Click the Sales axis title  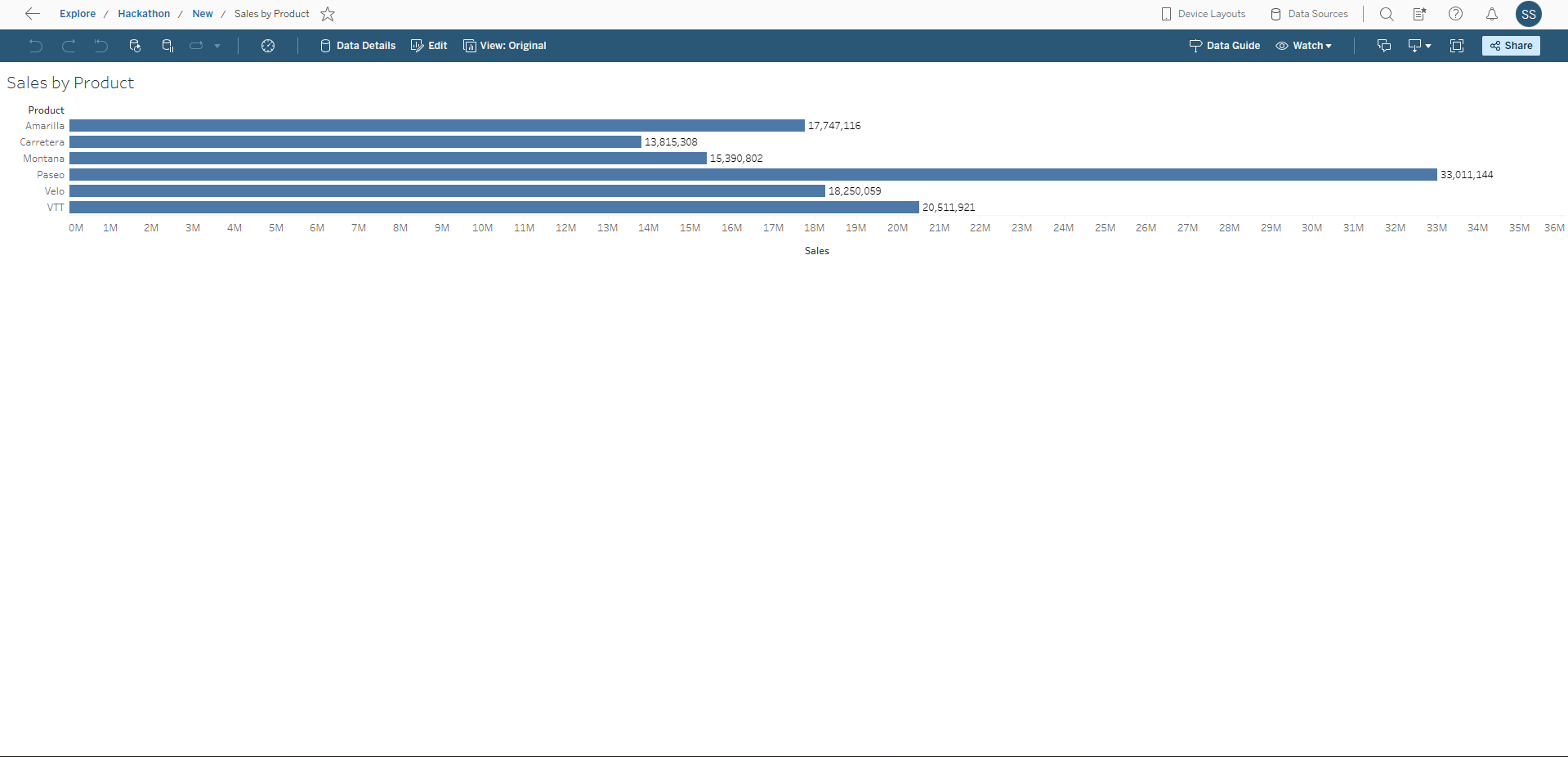pyautogui.click(x=817, y=251)
